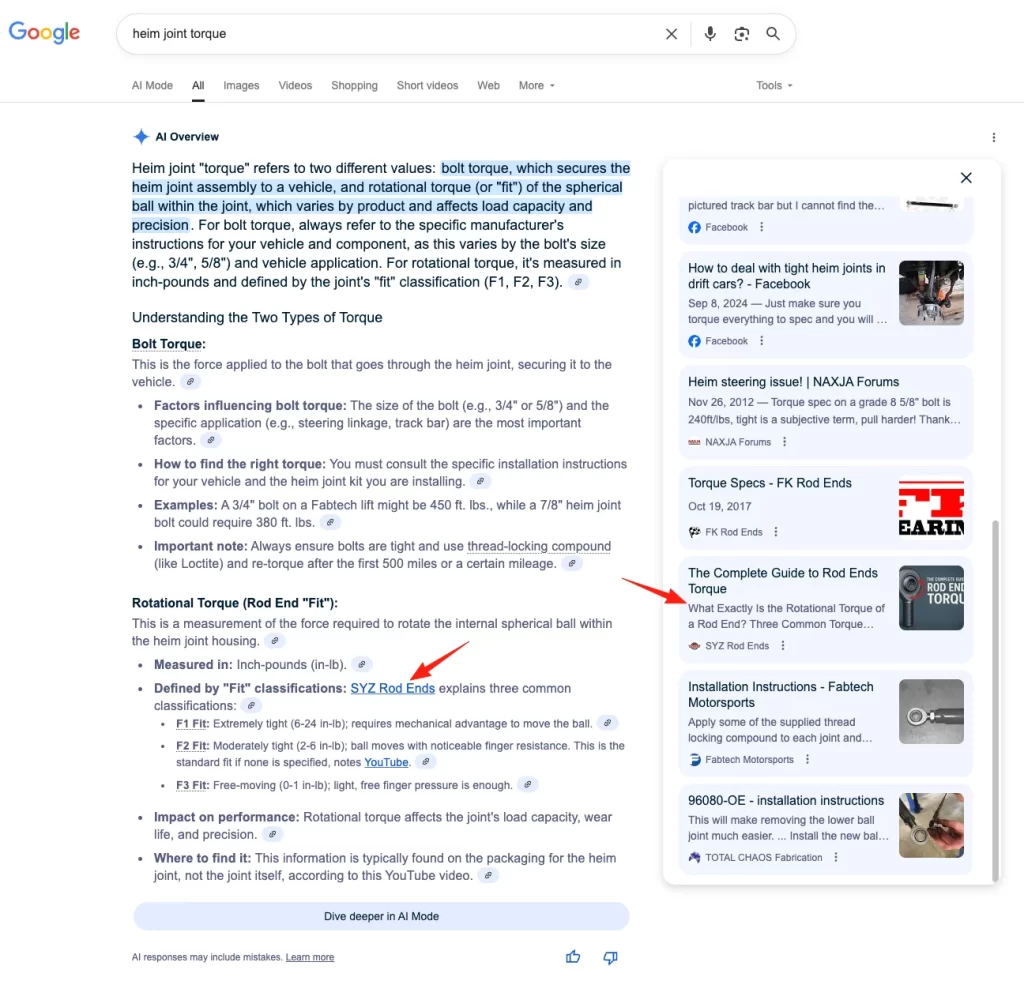Clear the search box with X icon
Image resolution: width=1024 pixels, height=981 pixels.
tap(671, 34)
